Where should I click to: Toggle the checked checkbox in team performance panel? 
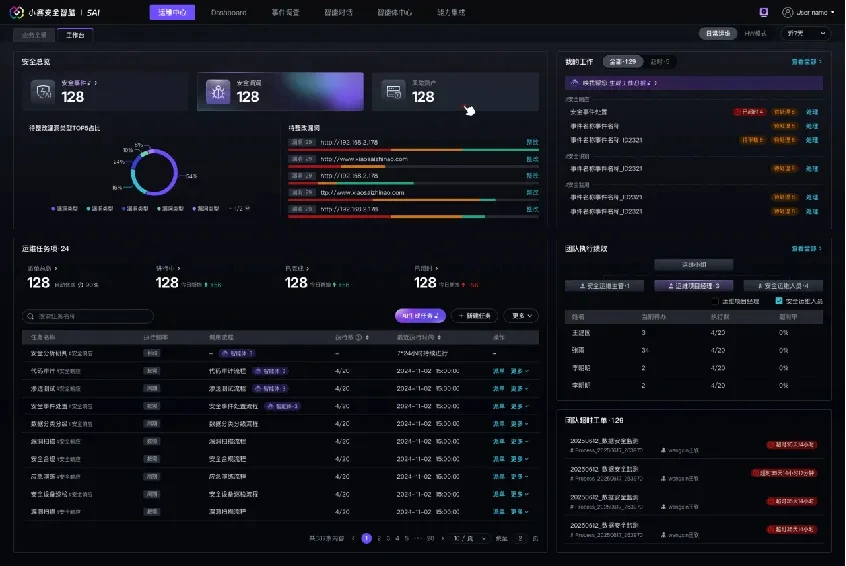coord(778,300)
